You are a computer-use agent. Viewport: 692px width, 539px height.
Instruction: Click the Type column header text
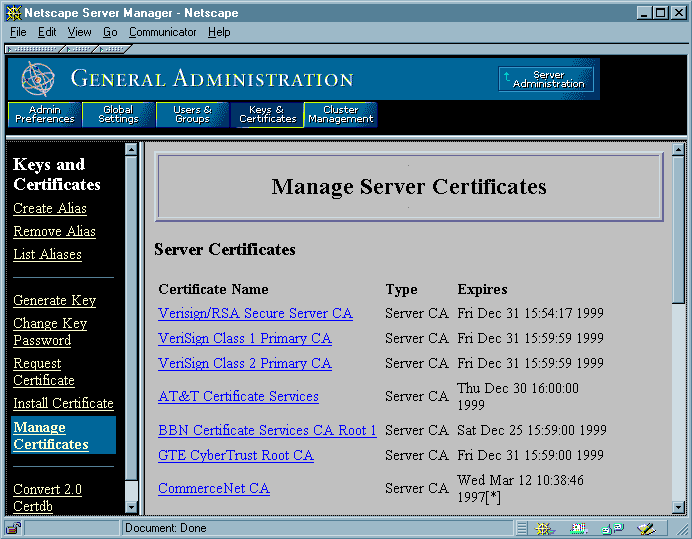pos(401,289)
